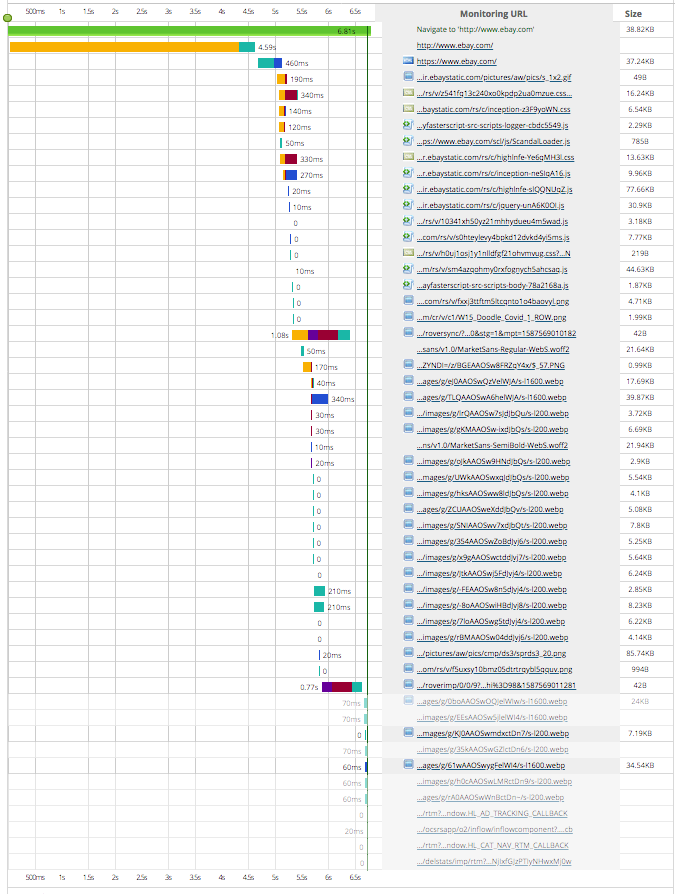Click the CSS icon beside h0uj1osj1y1nlldfgf21ohvmvug.css
The width and height of the screenshot is (683, 894).
pos(408,252)
